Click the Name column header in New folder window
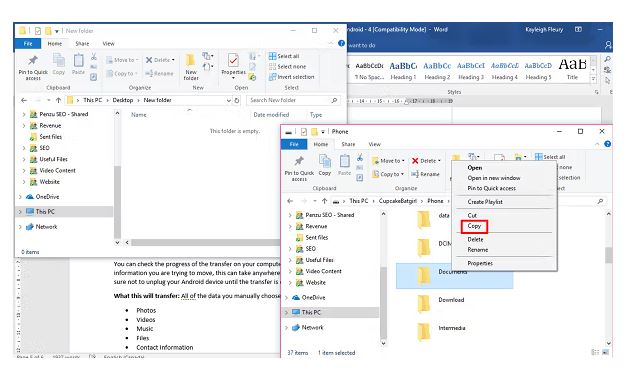Viewport: 626px width, 381px height. click(139, 115)
